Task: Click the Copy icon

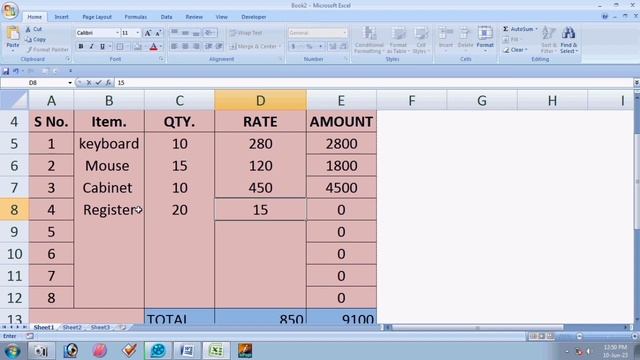Action: pyautogui.click(x=28, y=40)
